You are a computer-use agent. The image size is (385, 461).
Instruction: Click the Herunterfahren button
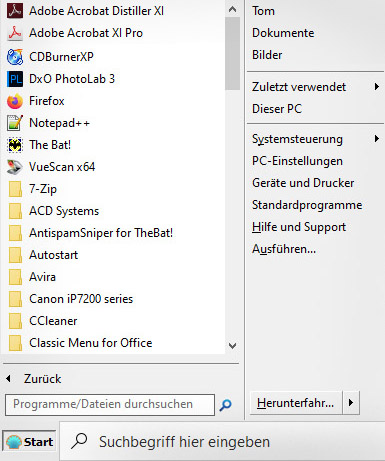click(x=296, y=403)
